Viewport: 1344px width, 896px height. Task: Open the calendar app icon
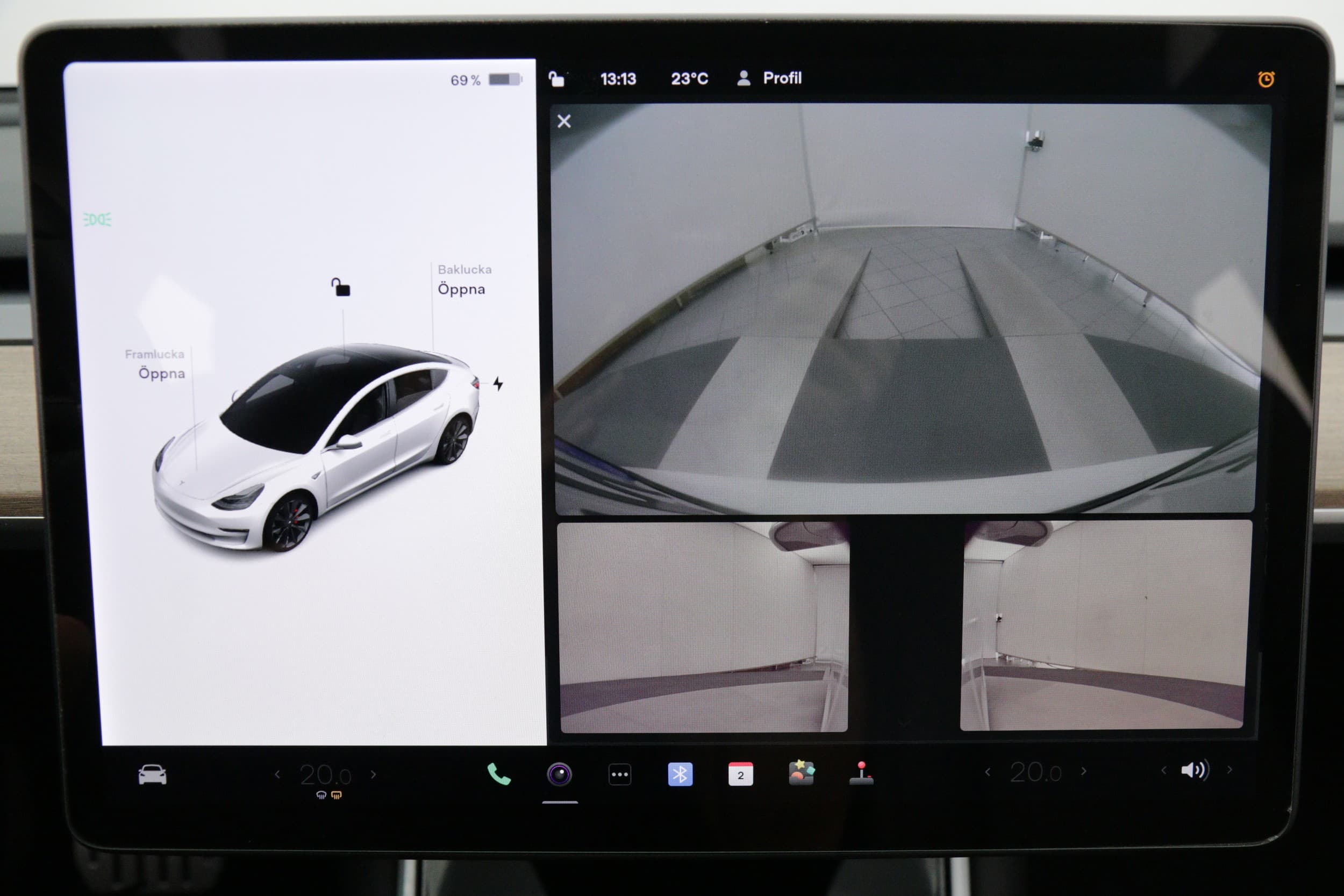point(741,775)
